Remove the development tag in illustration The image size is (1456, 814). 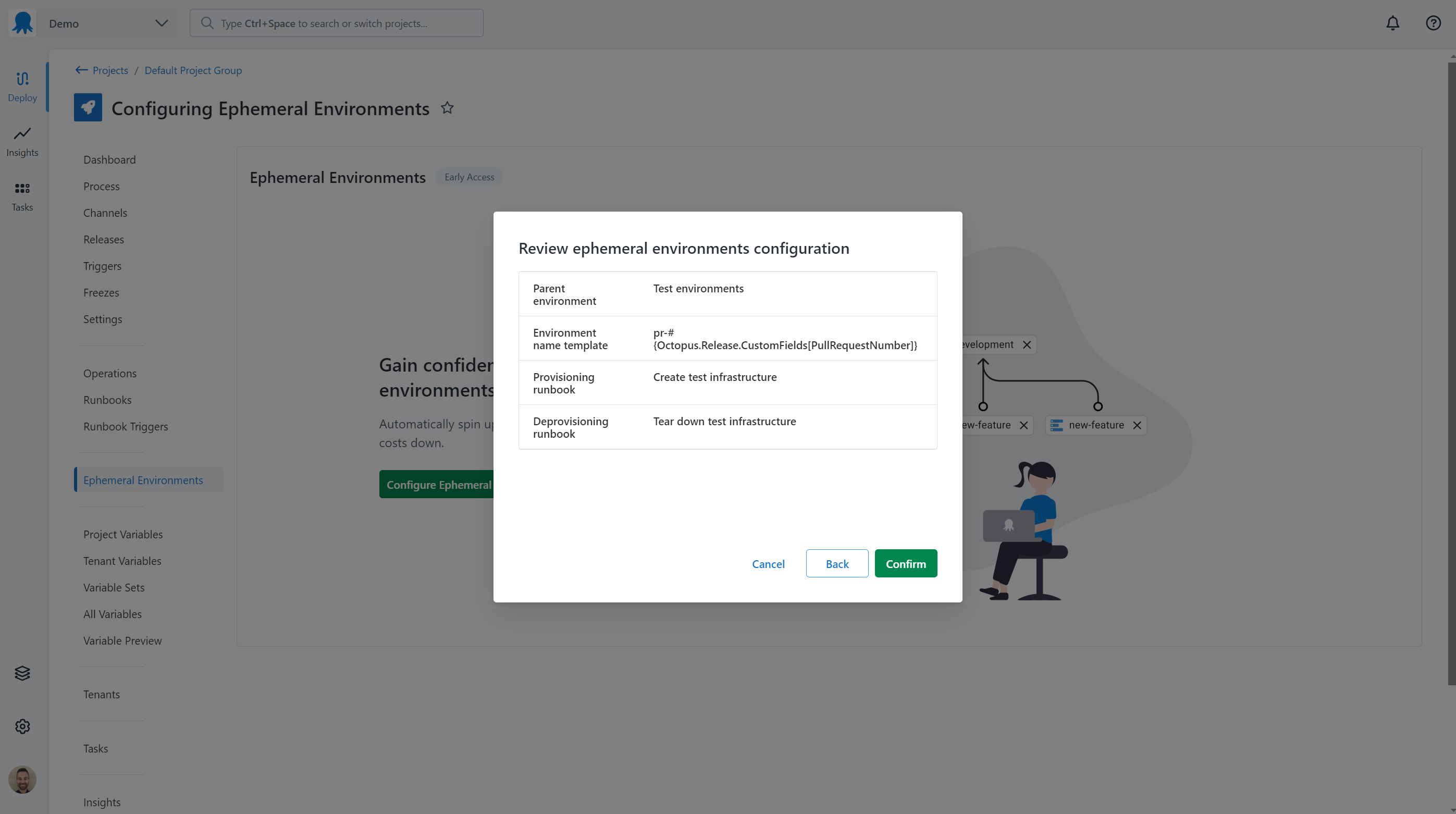point(1027,344)
